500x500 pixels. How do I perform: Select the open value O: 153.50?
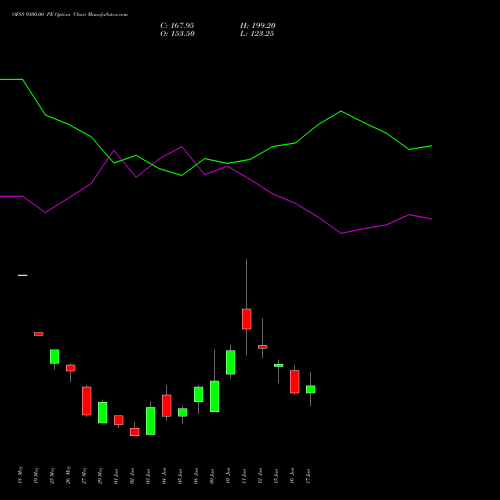coord(177,34)
